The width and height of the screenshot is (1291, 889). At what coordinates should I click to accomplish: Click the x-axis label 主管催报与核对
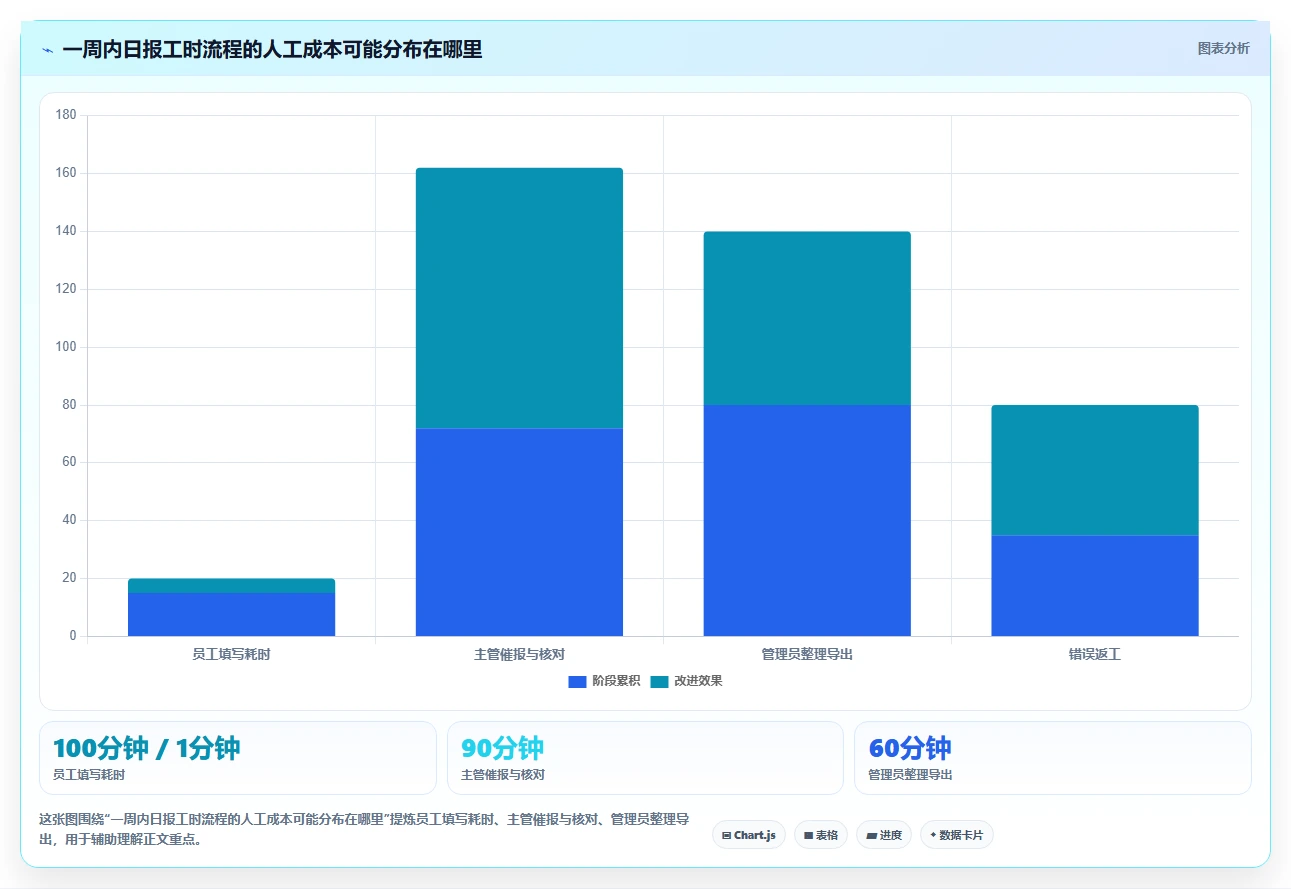coord(519,655)
